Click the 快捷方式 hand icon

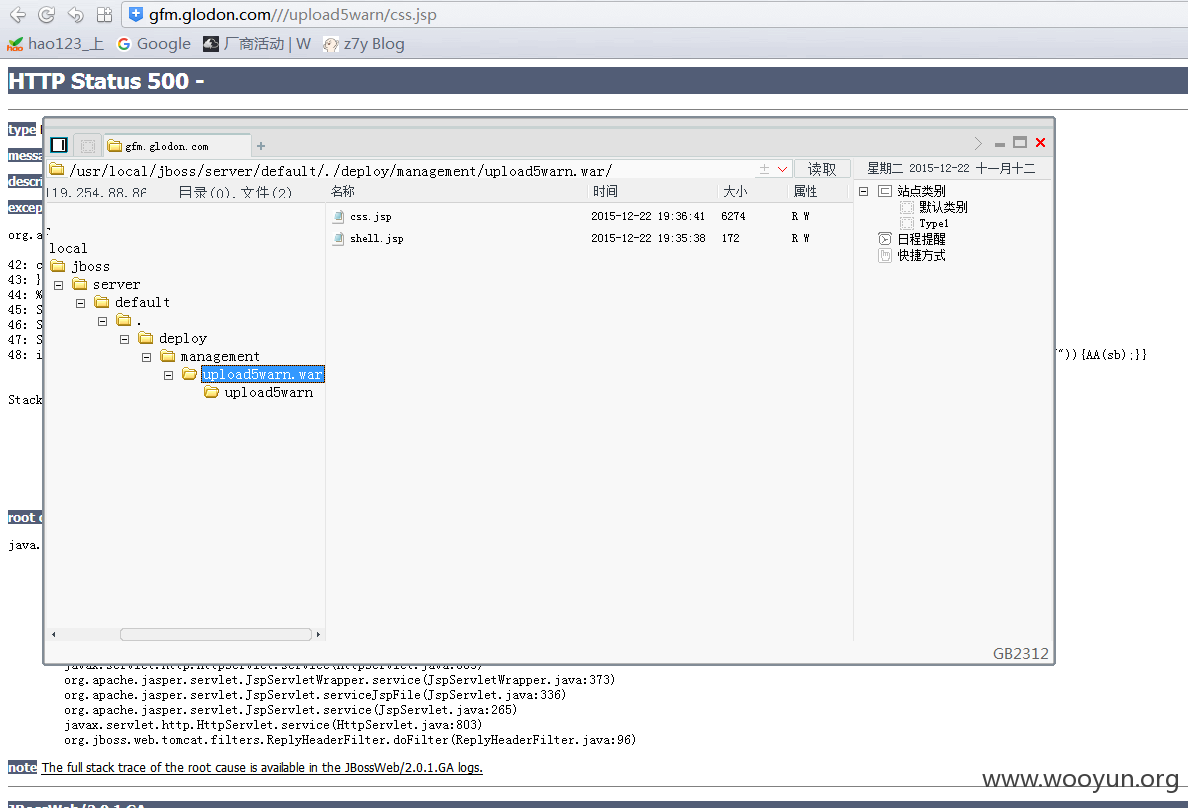click(884, 256)
